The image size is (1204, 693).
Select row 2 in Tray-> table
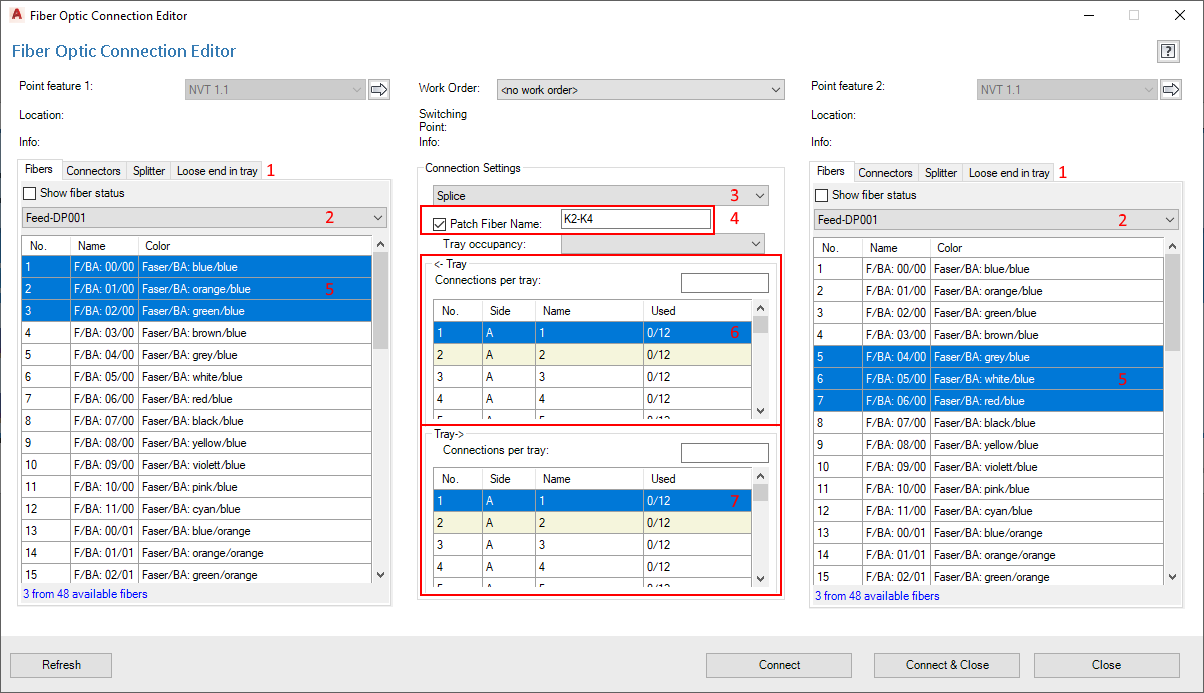pos(593,523)
